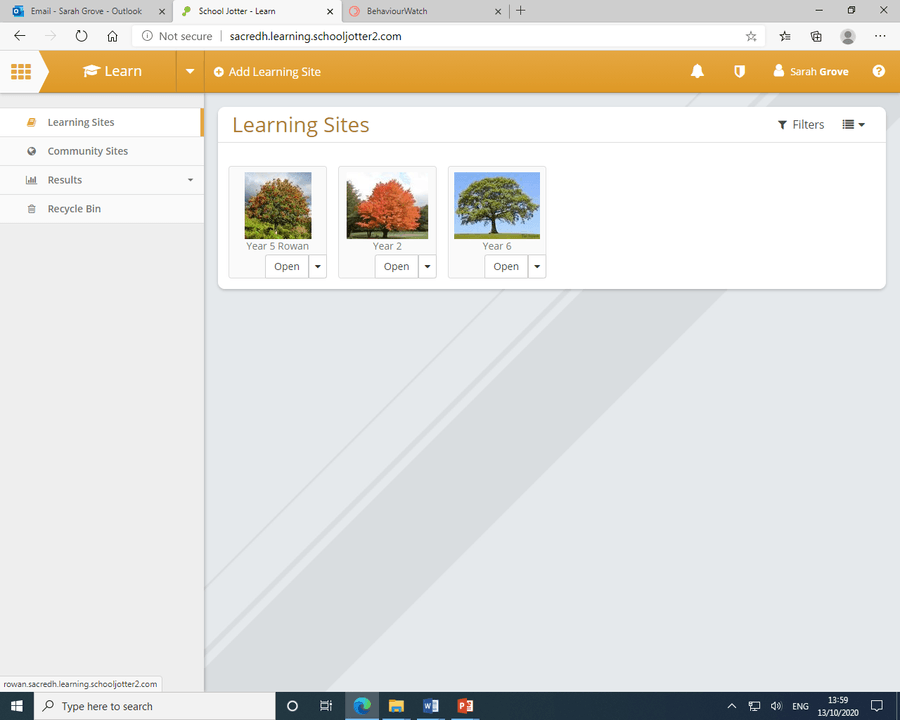This screenshot has height=720, width=900.
Task: Open volume control in tray
Action: click(x=776, y=706)
